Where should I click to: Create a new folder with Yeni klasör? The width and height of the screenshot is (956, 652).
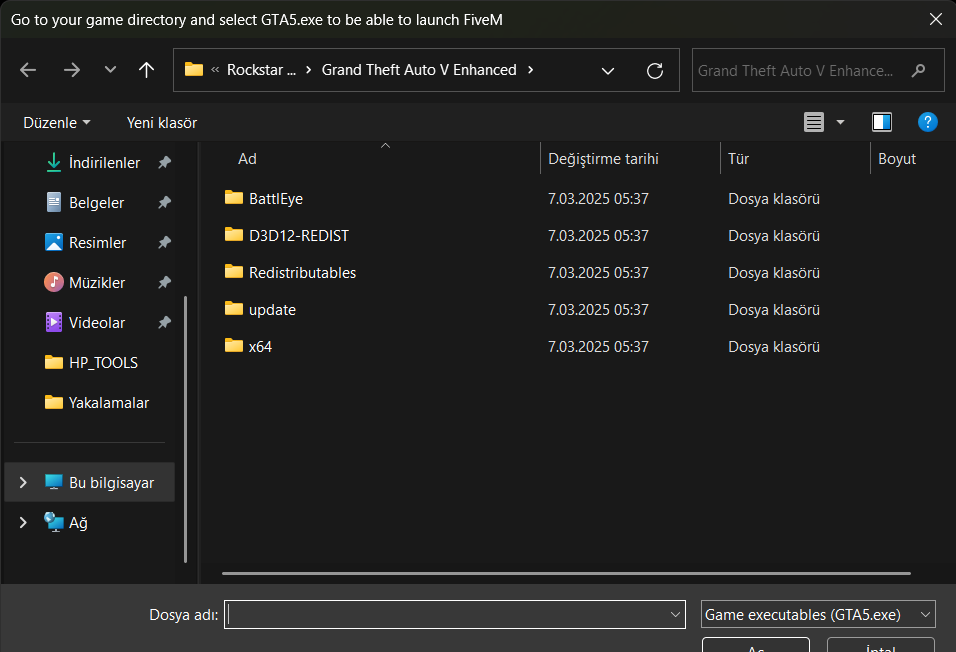pos(162,123)
